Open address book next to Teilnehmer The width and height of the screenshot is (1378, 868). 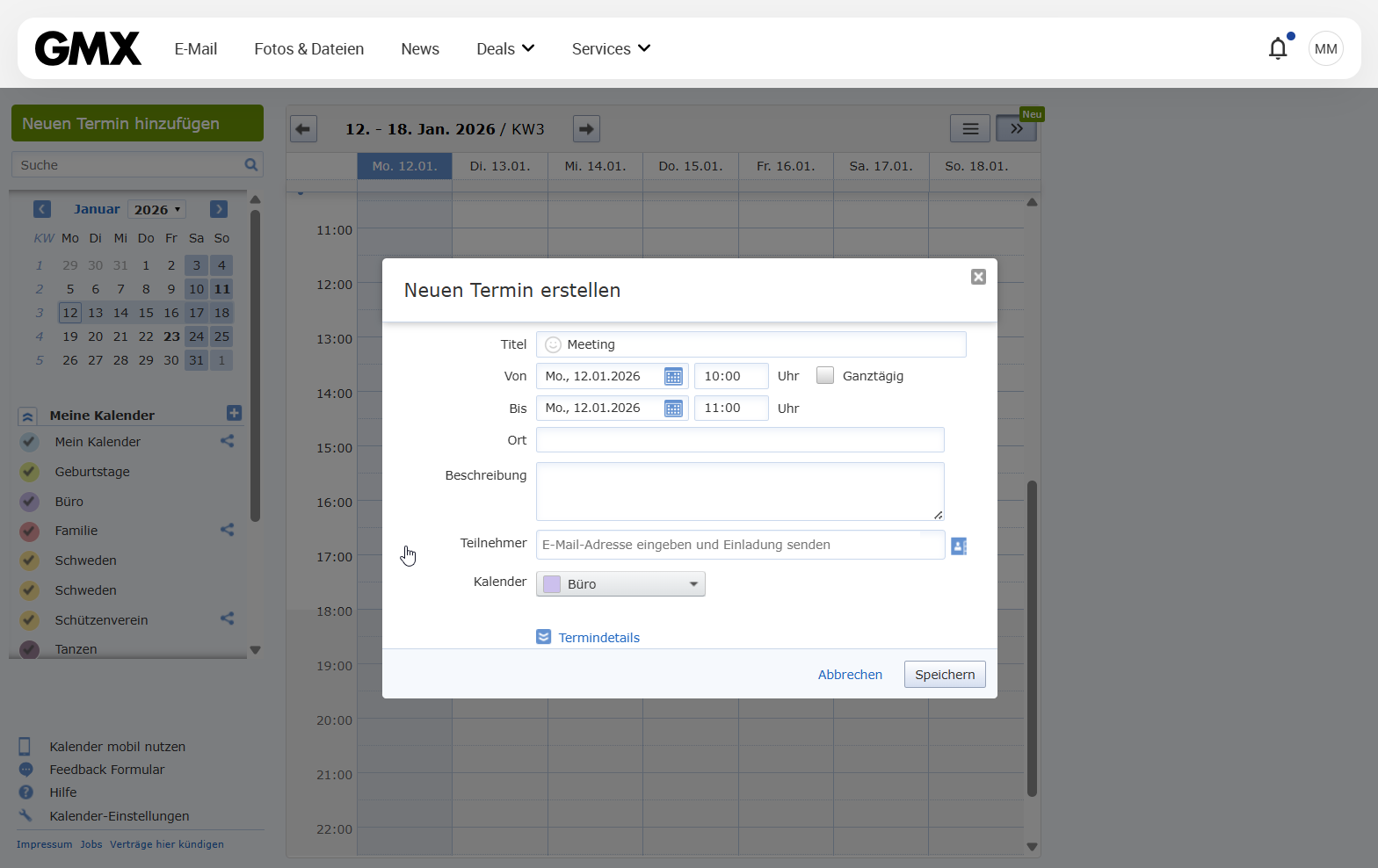coord(959,546)
